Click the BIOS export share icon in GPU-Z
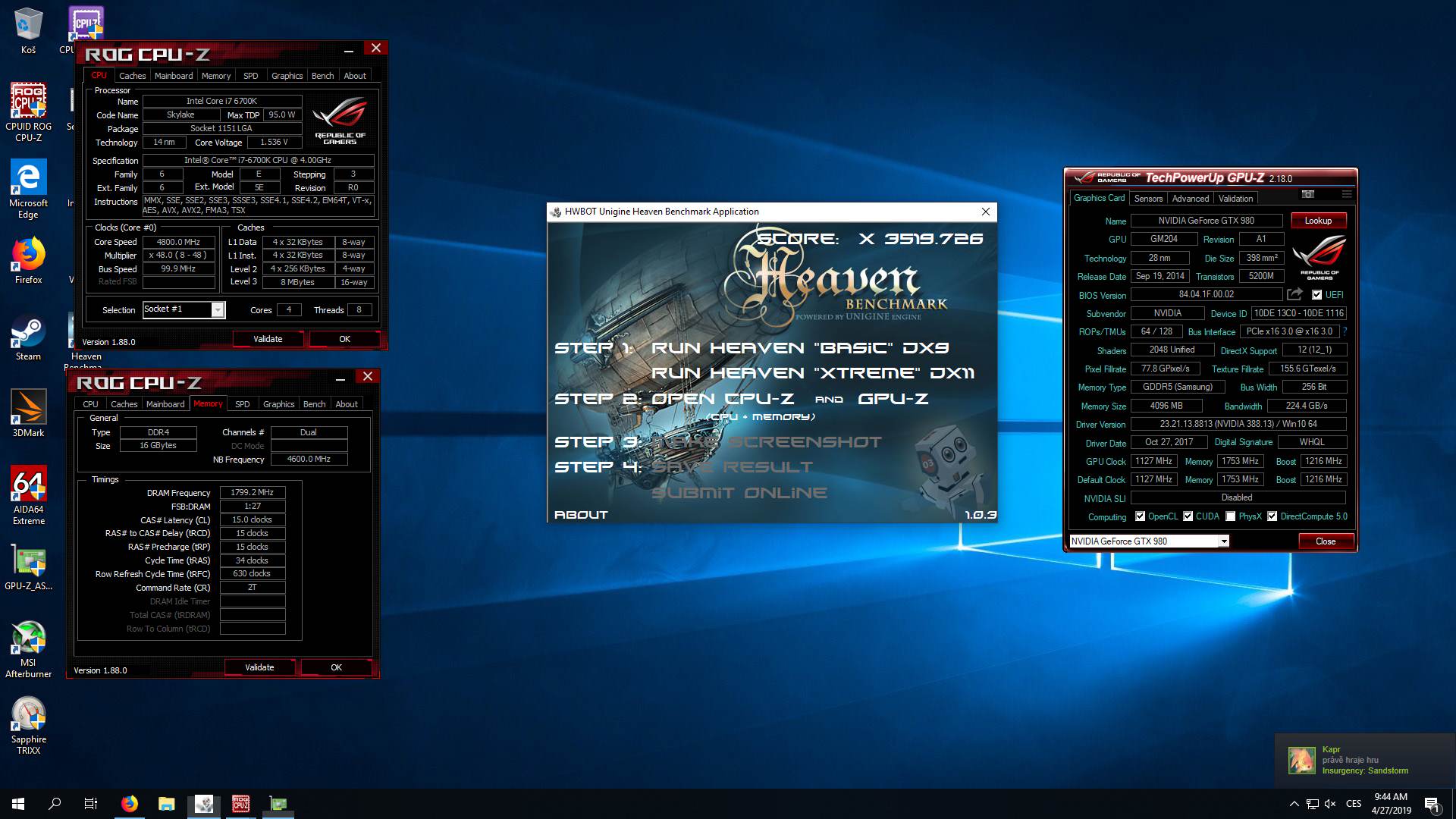1456x819 pixels. pyautogui.click(x=1294, y=294)
